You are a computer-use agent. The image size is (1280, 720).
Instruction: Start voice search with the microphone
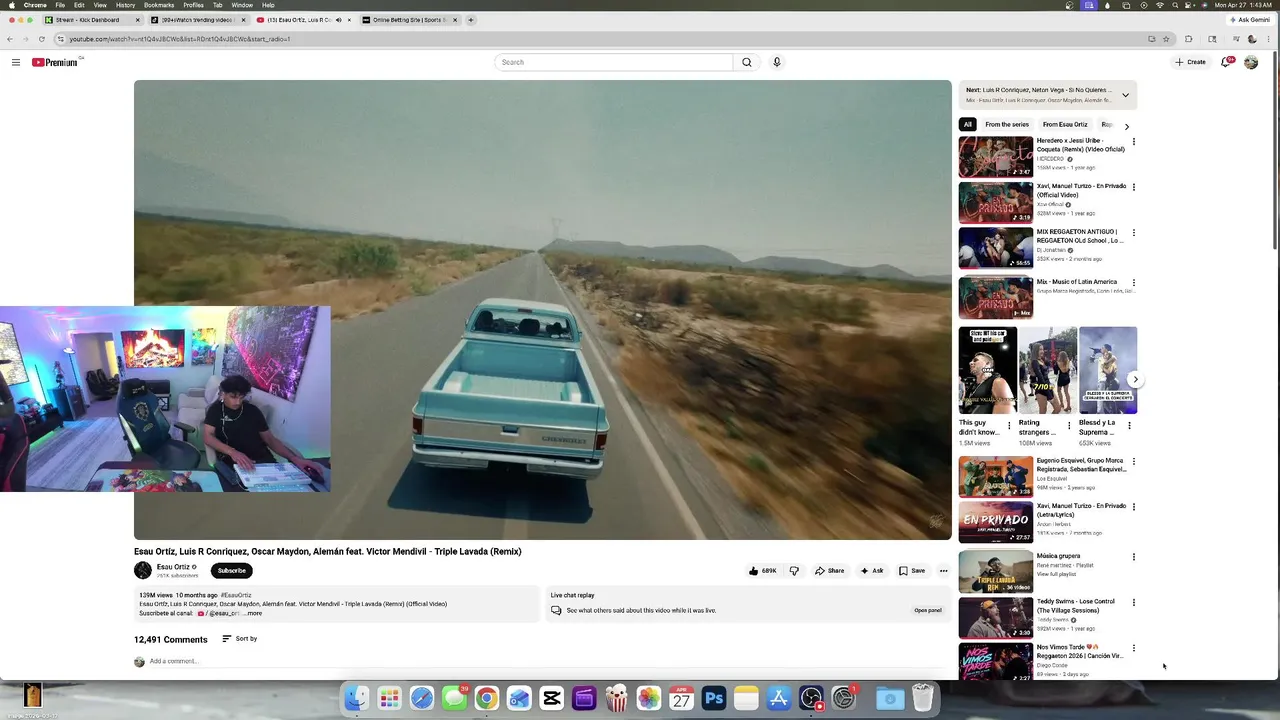click(x=777, y=62)
